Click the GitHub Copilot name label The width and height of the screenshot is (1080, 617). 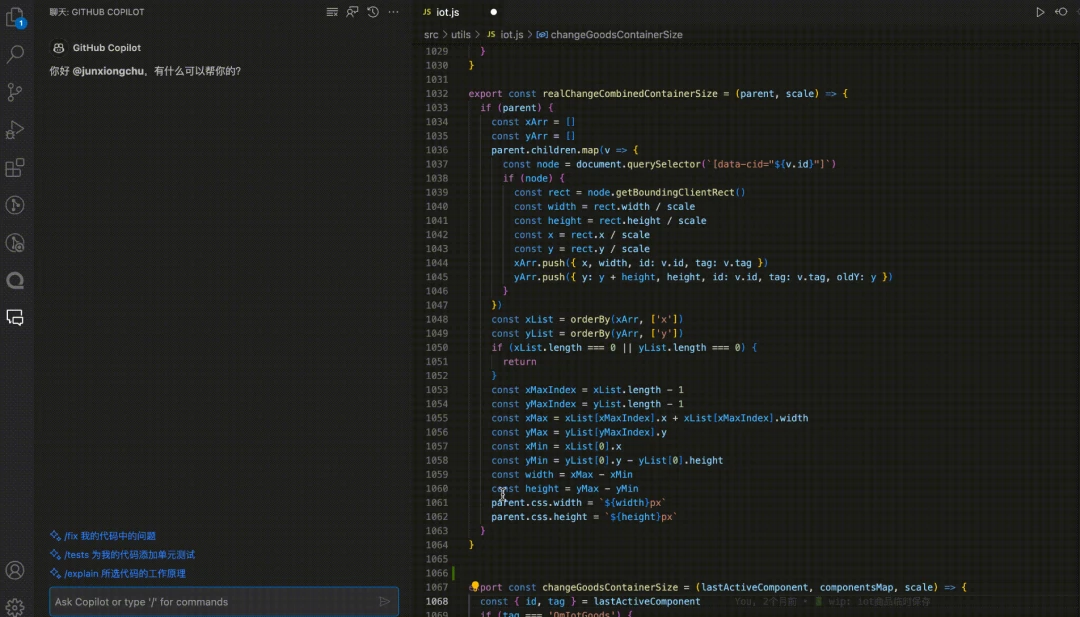point(107,48)
